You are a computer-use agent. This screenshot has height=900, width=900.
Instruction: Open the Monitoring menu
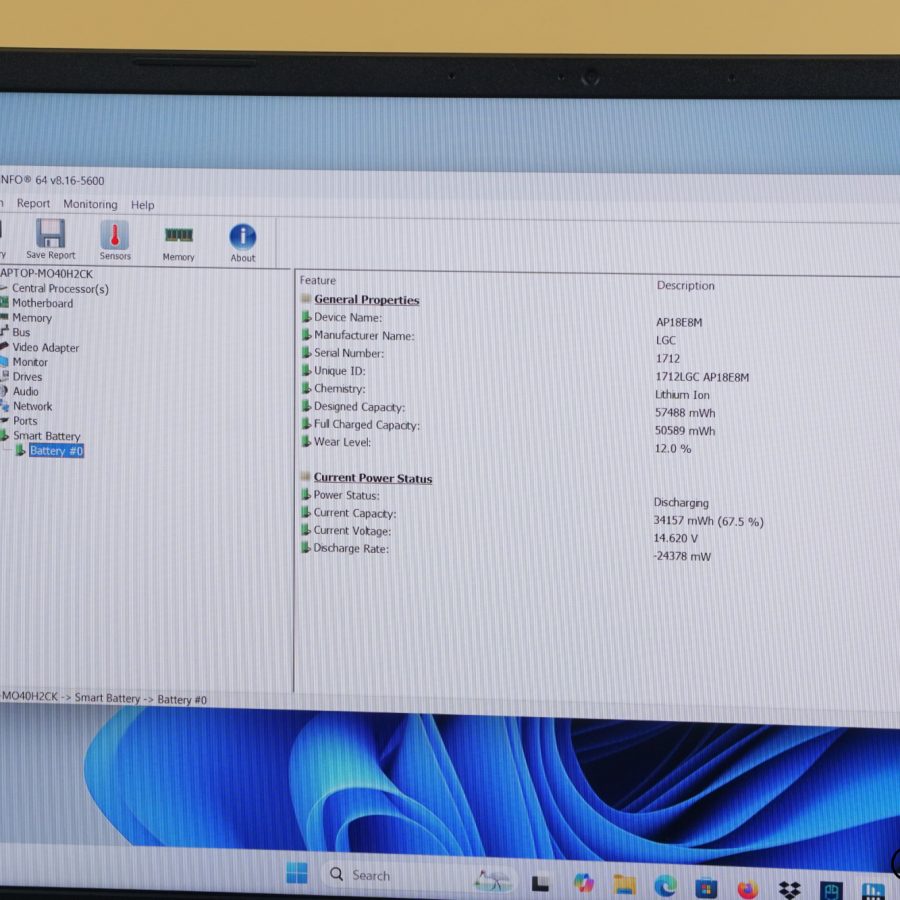point(90,204)
